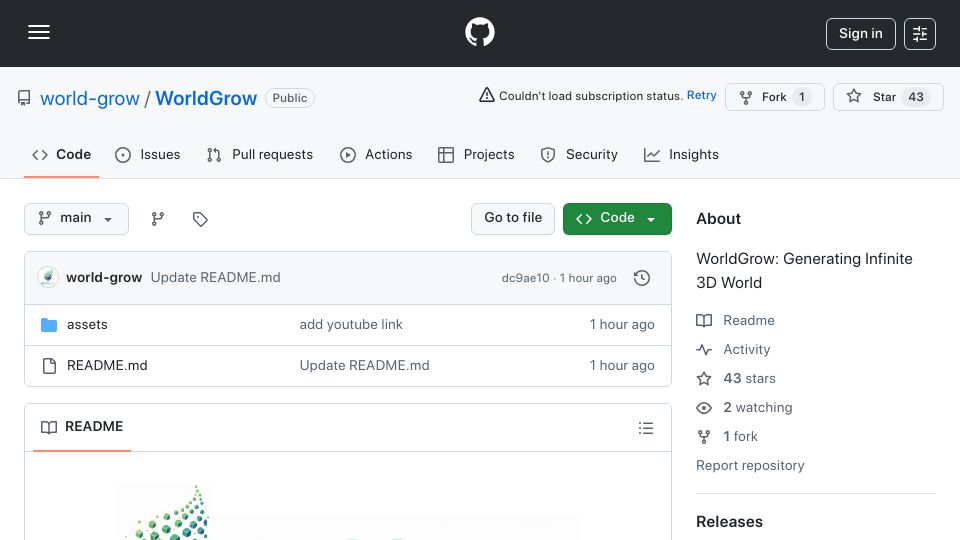Open README.md row commit message link
The image size is (960, 540).
[x=364, y=366]
